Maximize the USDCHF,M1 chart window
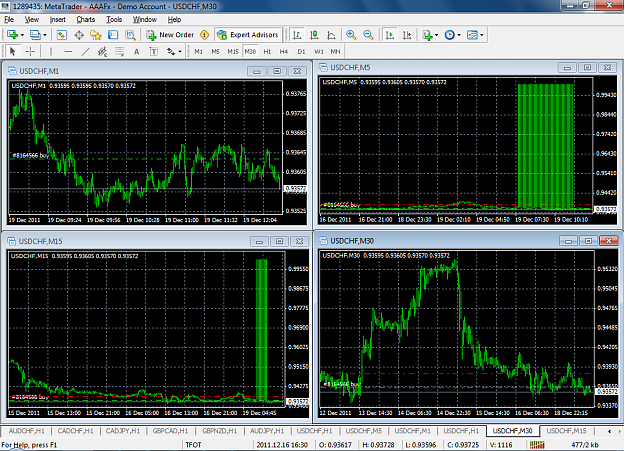 tap(277, 71)
